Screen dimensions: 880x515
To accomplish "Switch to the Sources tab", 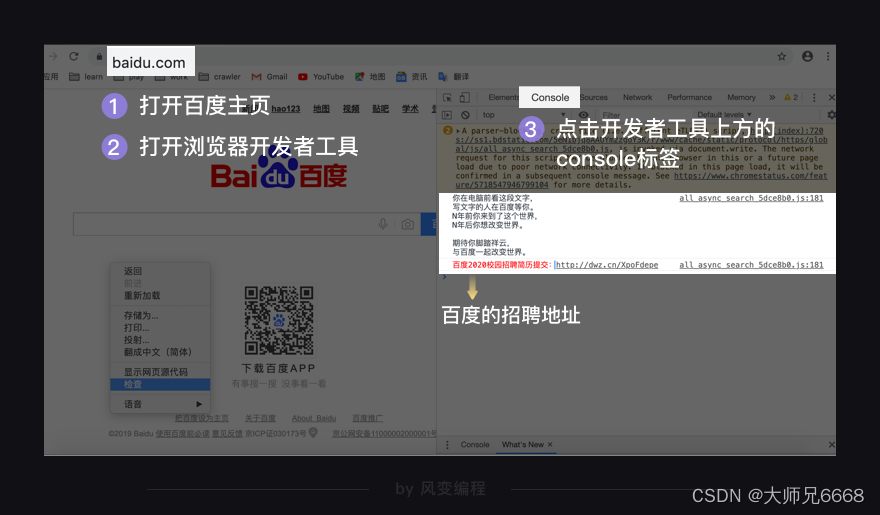I will point(594,97).
